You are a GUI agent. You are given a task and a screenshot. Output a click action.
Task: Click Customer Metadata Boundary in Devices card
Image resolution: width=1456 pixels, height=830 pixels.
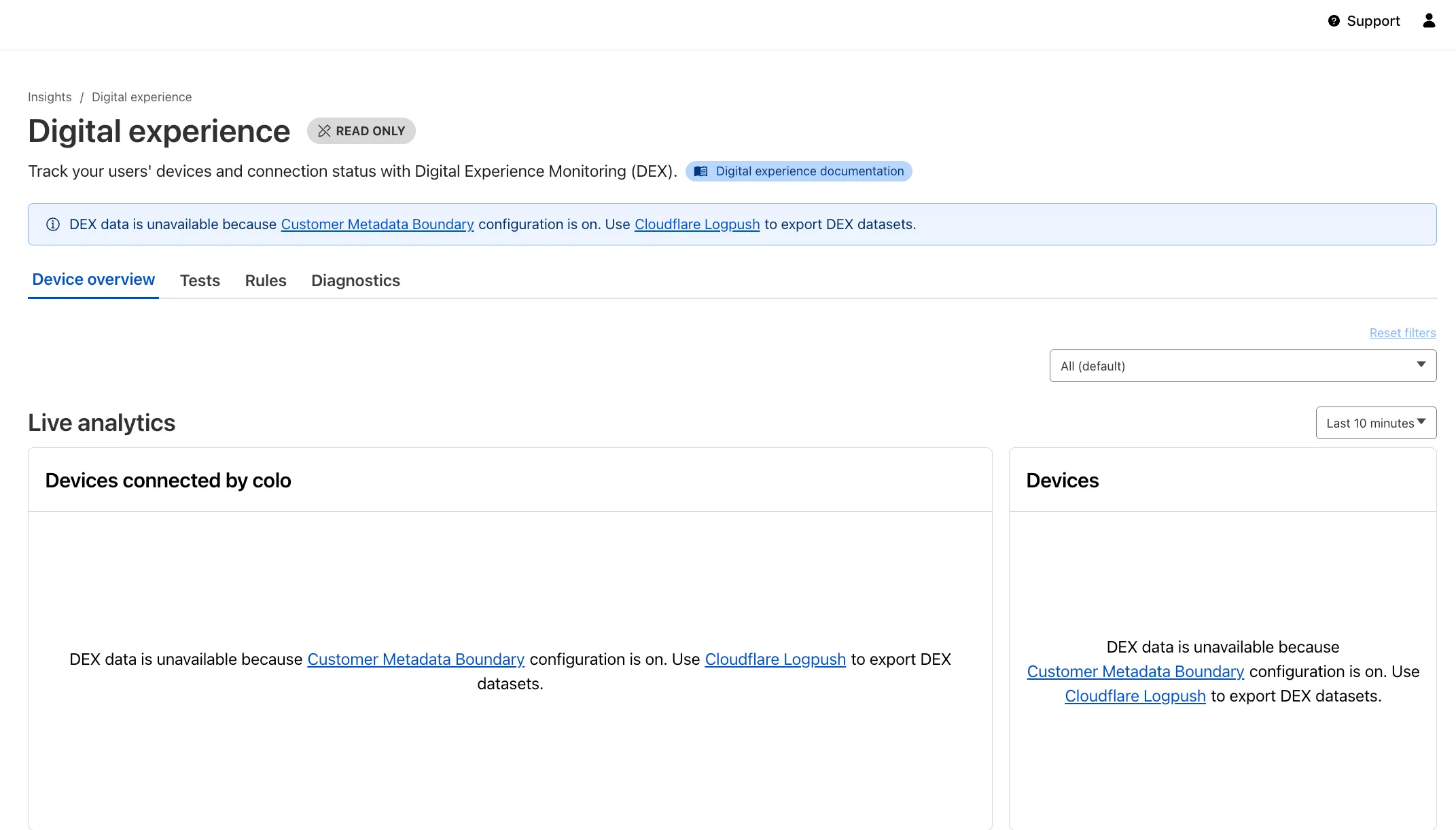pyautogui.click(x=1135, y=671)
